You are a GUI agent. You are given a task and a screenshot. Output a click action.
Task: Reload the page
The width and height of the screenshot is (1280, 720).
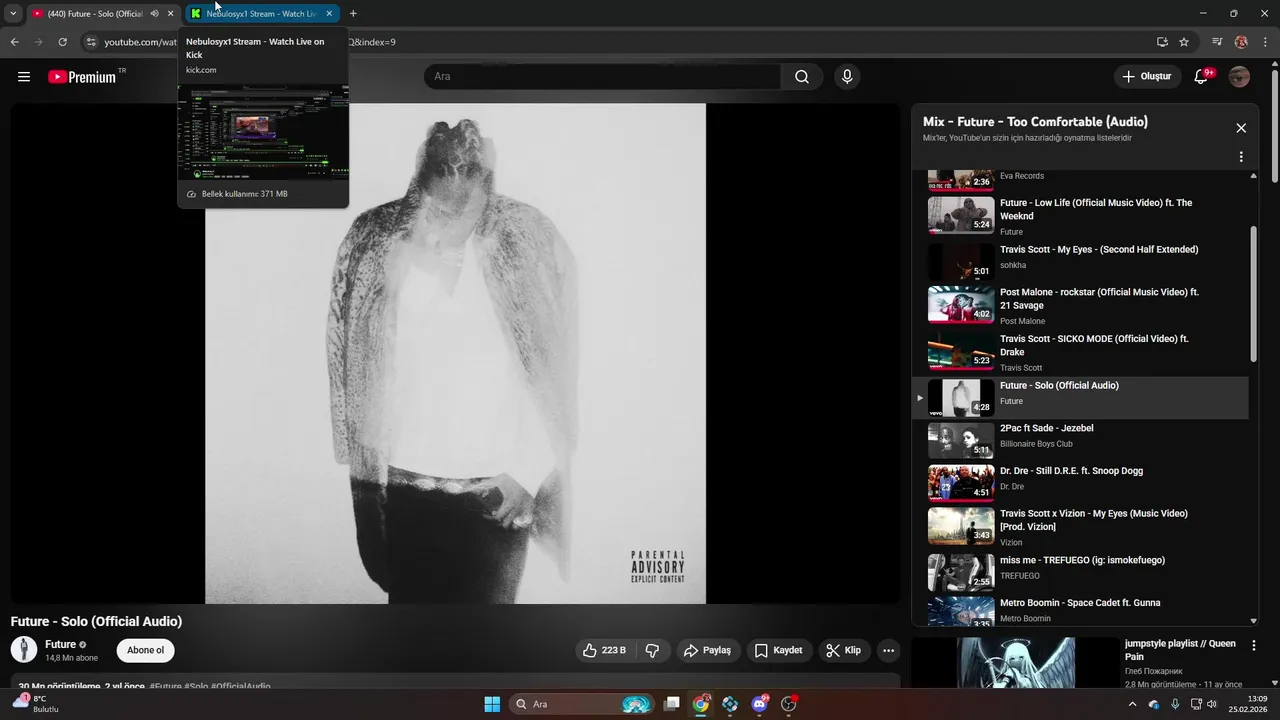[x=62, y=42]
